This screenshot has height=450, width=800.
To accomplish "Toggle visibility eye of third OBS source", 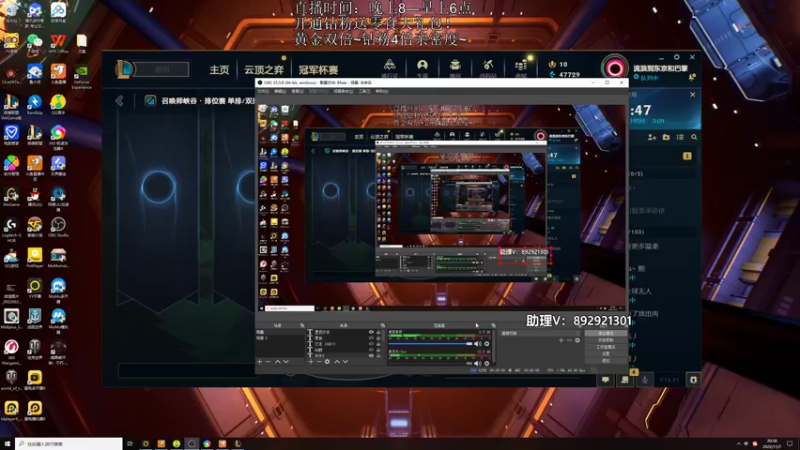I will tap(371, 344).
